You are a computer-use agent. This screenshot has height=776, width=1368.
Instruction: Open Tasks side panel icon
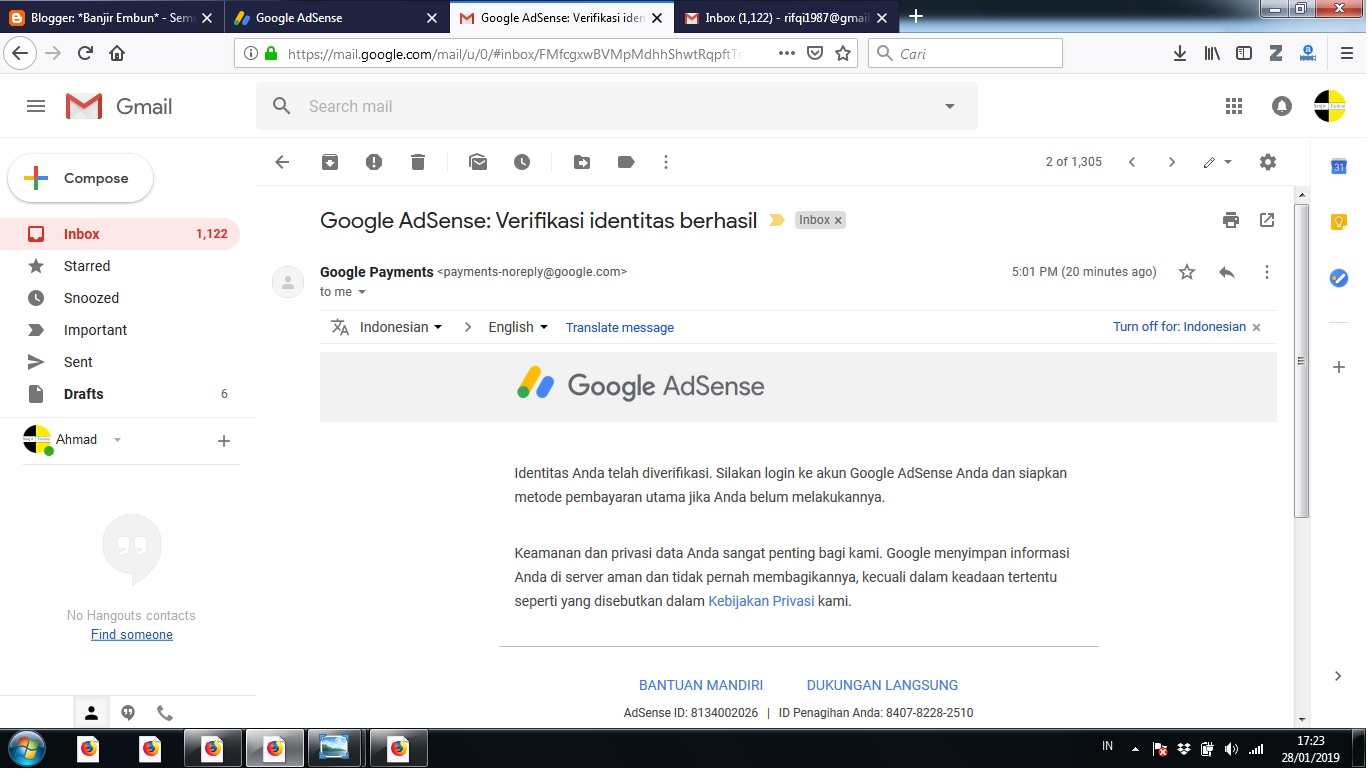tap(1339, 278)
